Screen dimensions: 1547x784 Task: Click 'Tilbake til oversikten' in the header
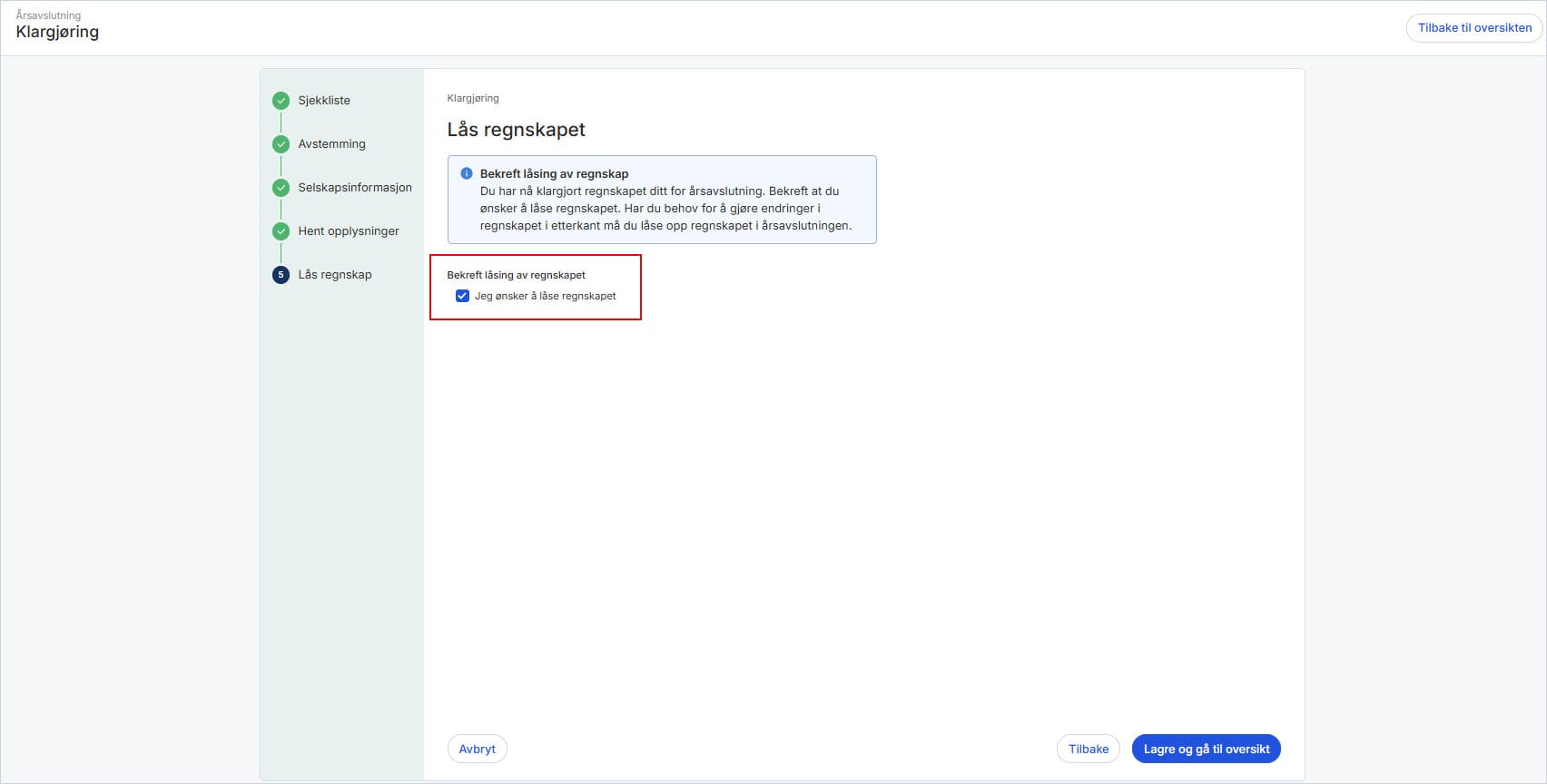(x=1474, y=28)
